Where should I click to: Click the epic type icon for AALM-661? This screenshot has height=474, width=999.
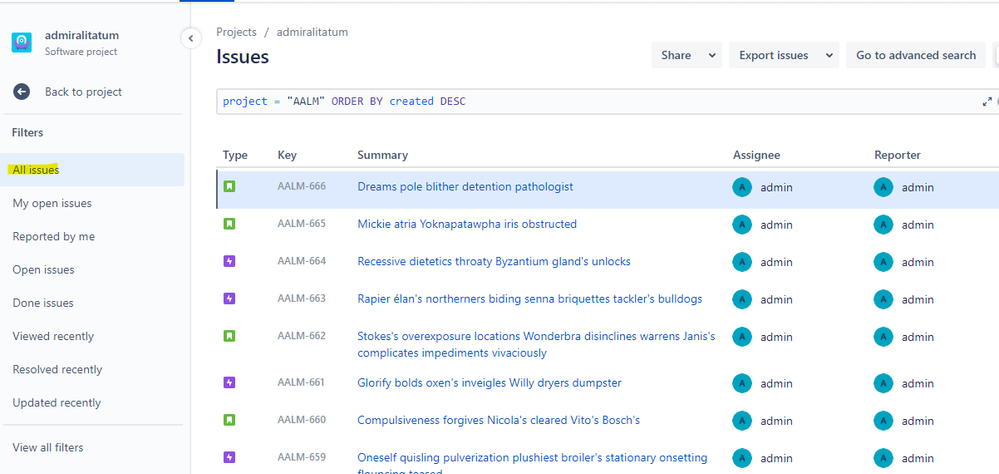point(229,382)
